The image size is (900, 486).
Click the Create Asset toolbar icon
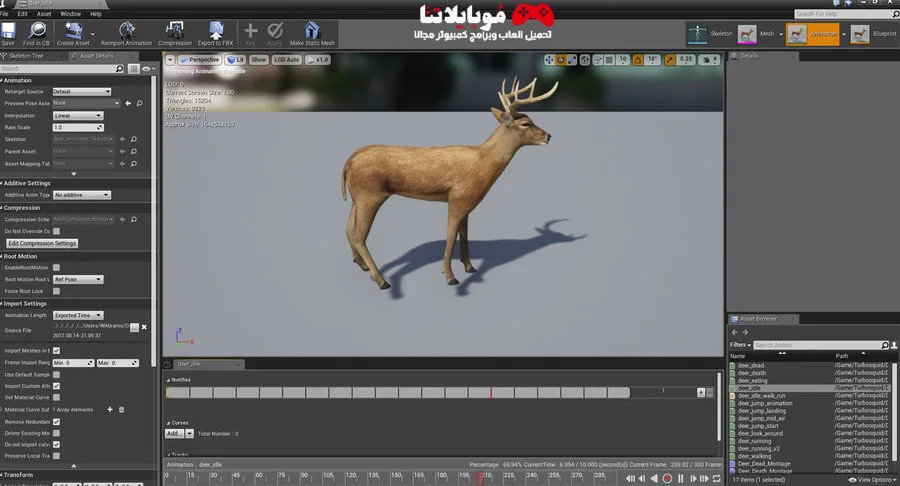(73, 30)
